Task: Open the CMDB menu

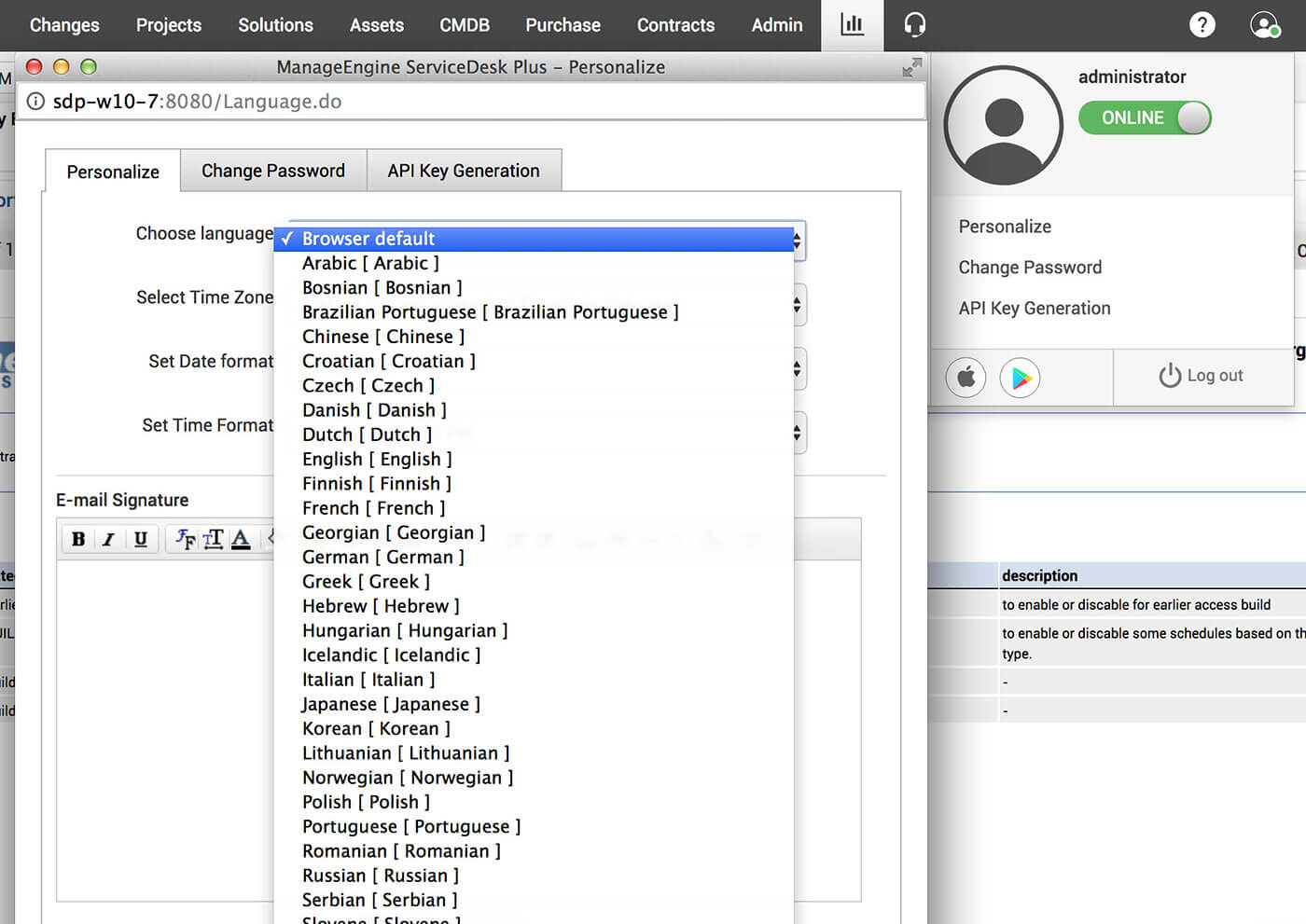Action: pos(465,25)
